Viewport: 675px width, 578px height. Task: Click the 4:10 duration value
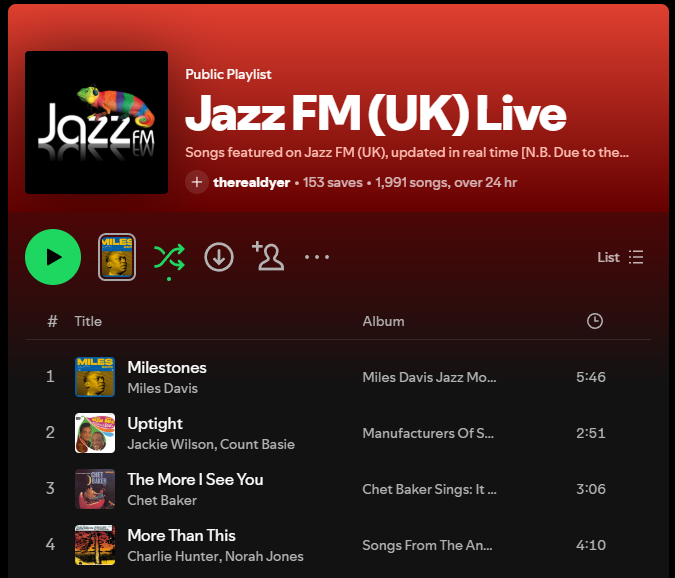(x=591, y=545)
